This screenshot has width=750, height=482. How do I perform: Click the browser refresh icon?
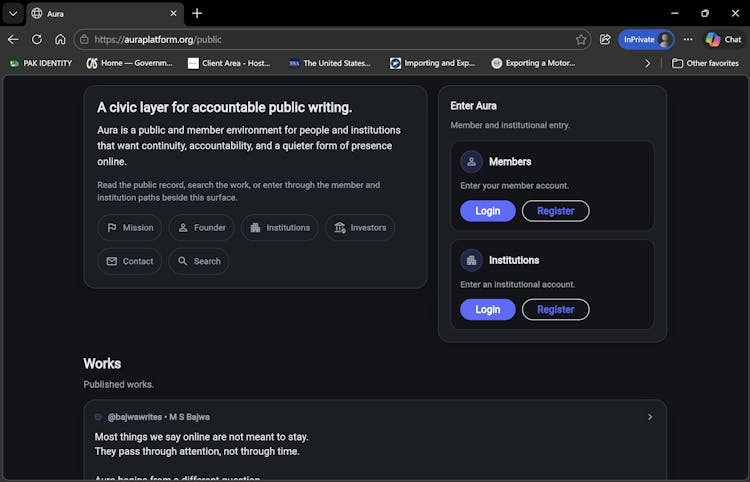[x=37, y=40]
